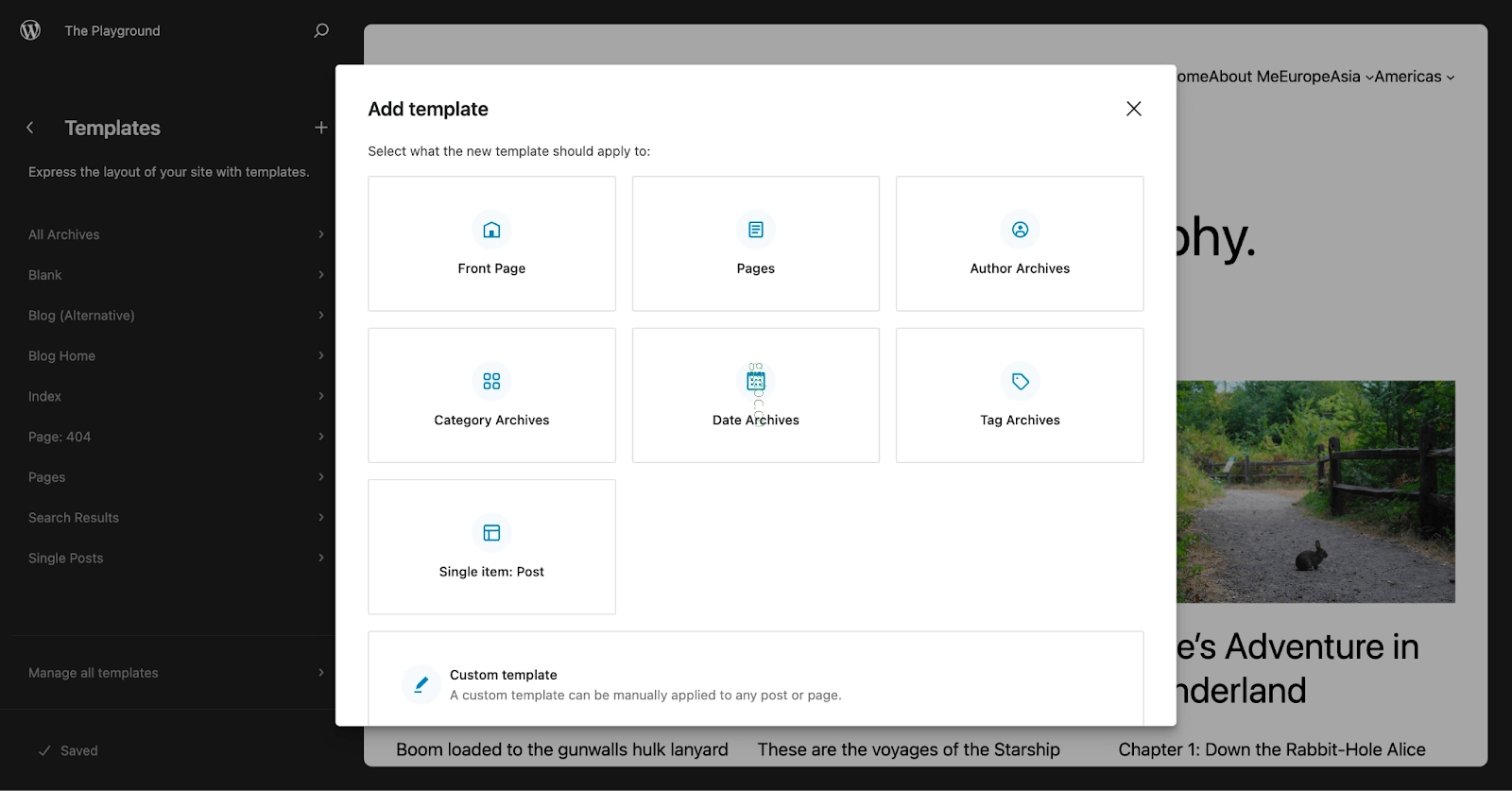The width and height of the screenshot is (1512, 791).
Task: Choose the Pages template label in dialog
Action: [x=756, y=268]
